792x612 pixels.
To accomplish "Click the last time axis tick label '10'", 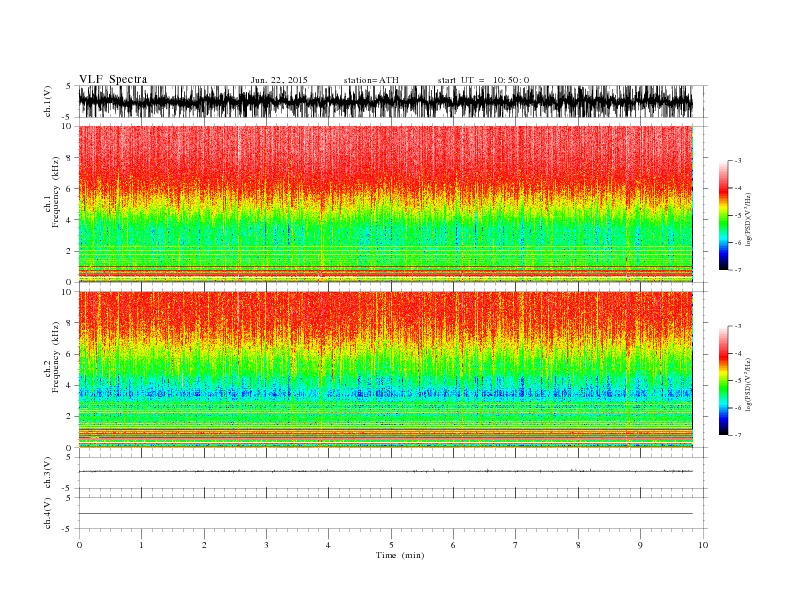I will [x=703, y=545].
